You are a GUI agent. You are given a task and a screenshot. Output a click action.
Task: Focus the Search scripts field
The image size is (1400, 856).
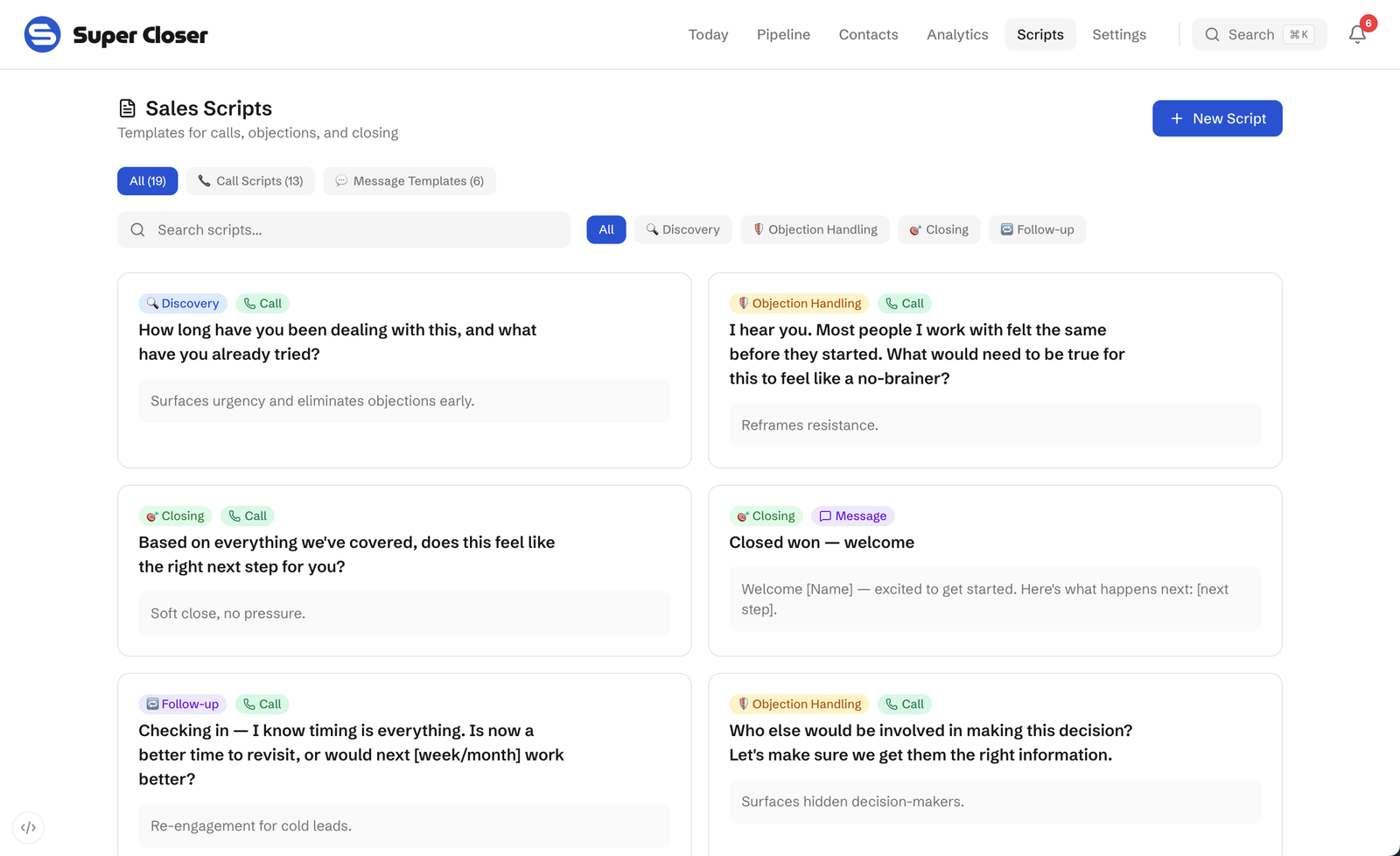[x=344, y=229]
